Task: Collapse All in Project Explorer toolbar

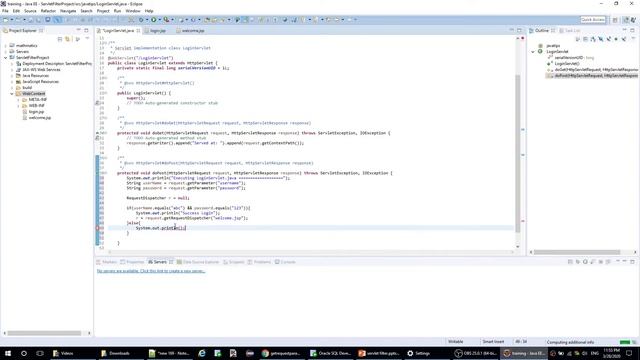Action: click(60, 39)
